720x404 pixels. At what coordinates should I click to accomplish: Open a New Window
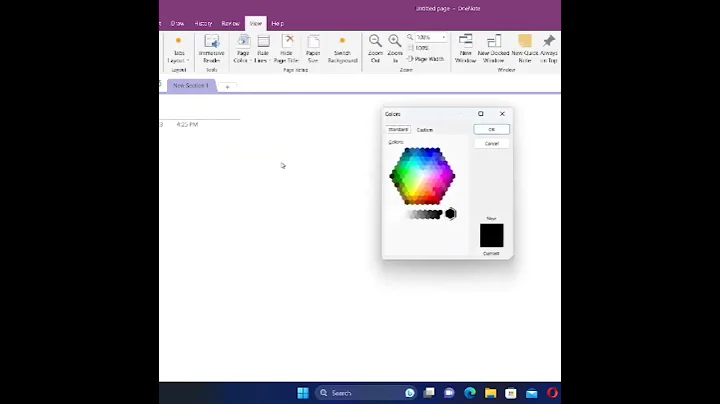pos(465,49)
